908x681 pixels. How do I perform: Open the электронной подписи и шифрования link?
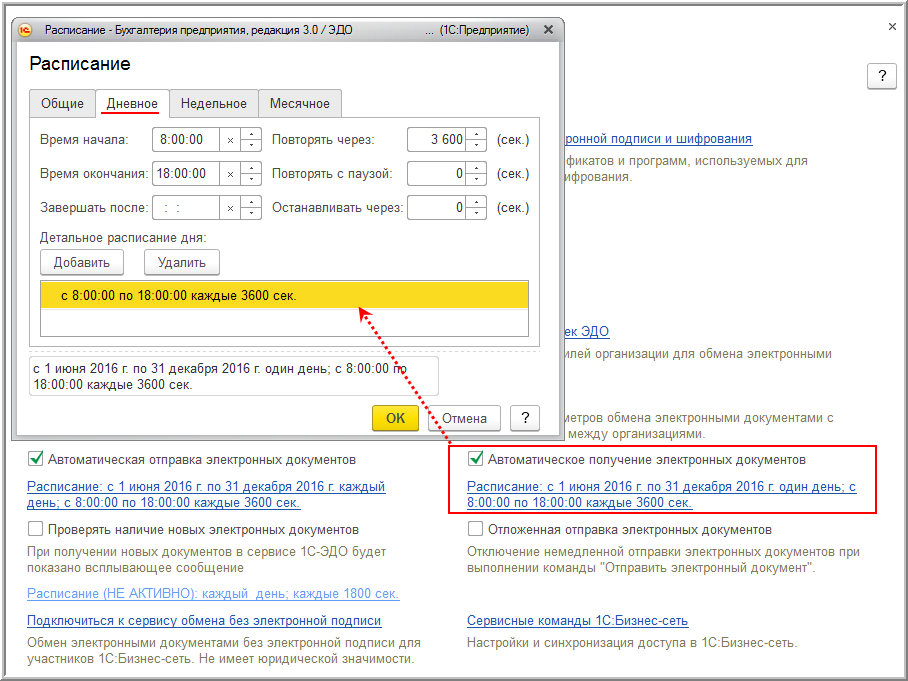(658, 139)
